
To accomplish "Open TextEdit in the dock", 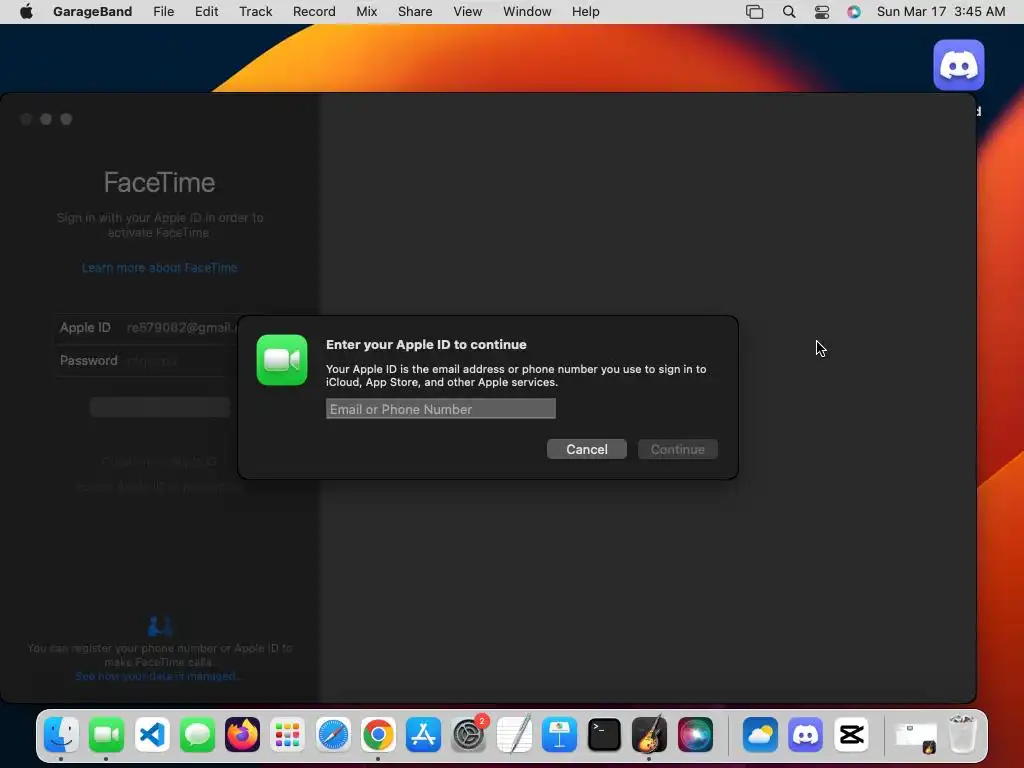I will click(x=514, y=735).
